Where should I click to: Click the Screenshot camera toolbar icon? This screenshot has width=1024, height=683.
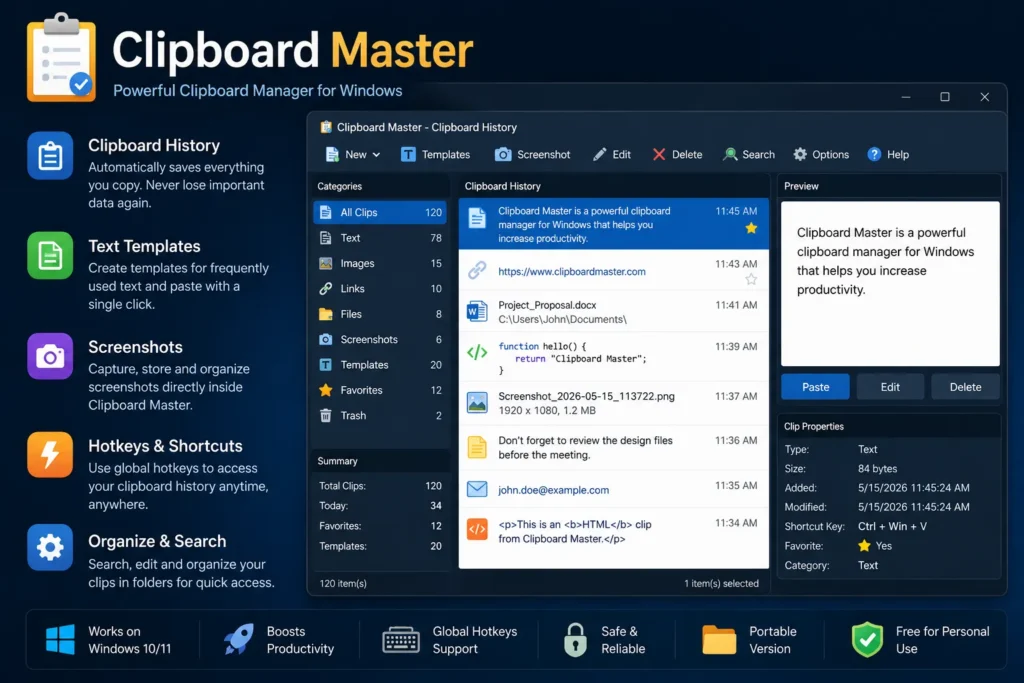pos(502,155)
